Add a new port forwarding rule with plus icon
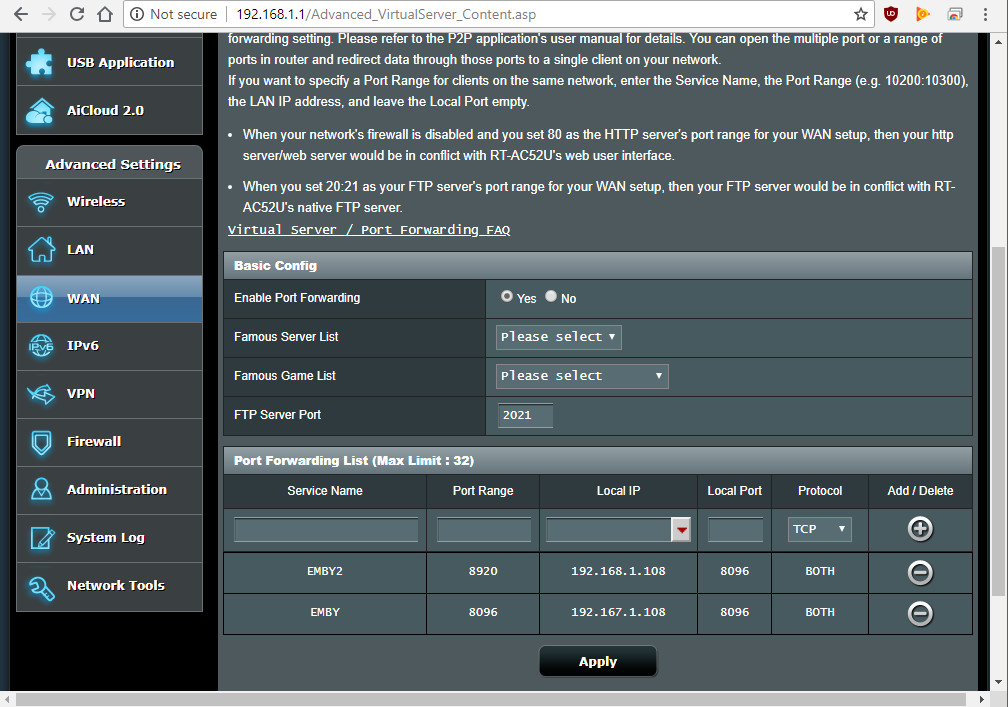The image size is (1008, 707). click(920, 528)
